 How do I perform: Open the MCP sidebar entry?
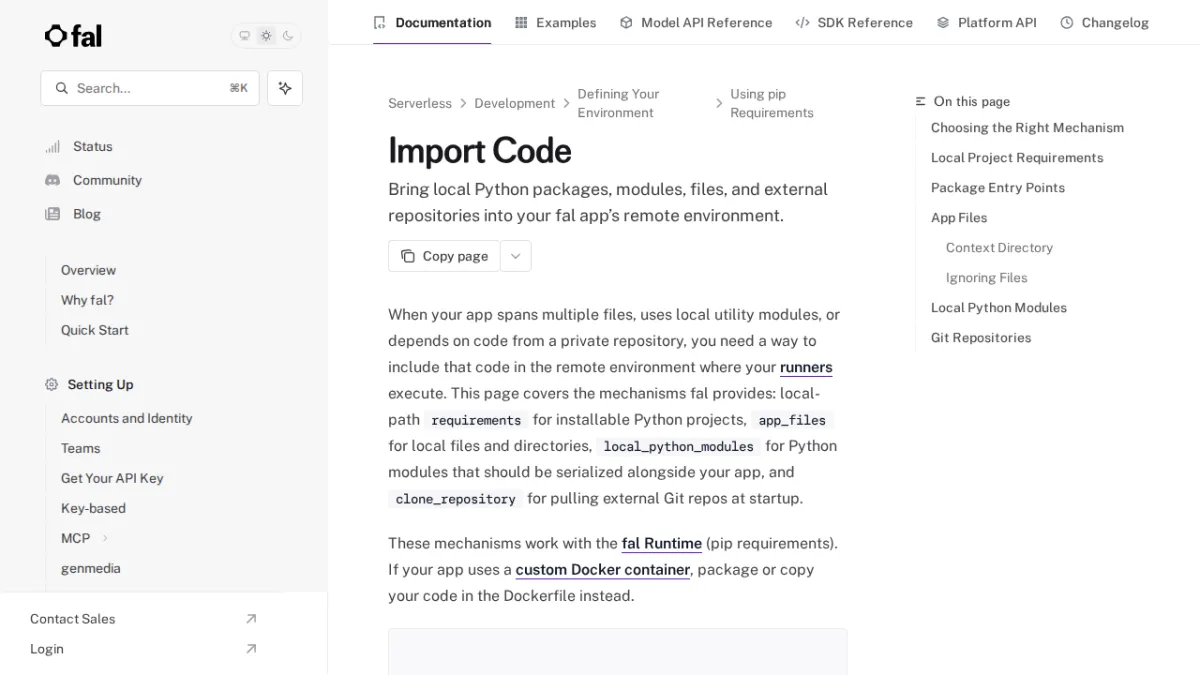(75, 538)
